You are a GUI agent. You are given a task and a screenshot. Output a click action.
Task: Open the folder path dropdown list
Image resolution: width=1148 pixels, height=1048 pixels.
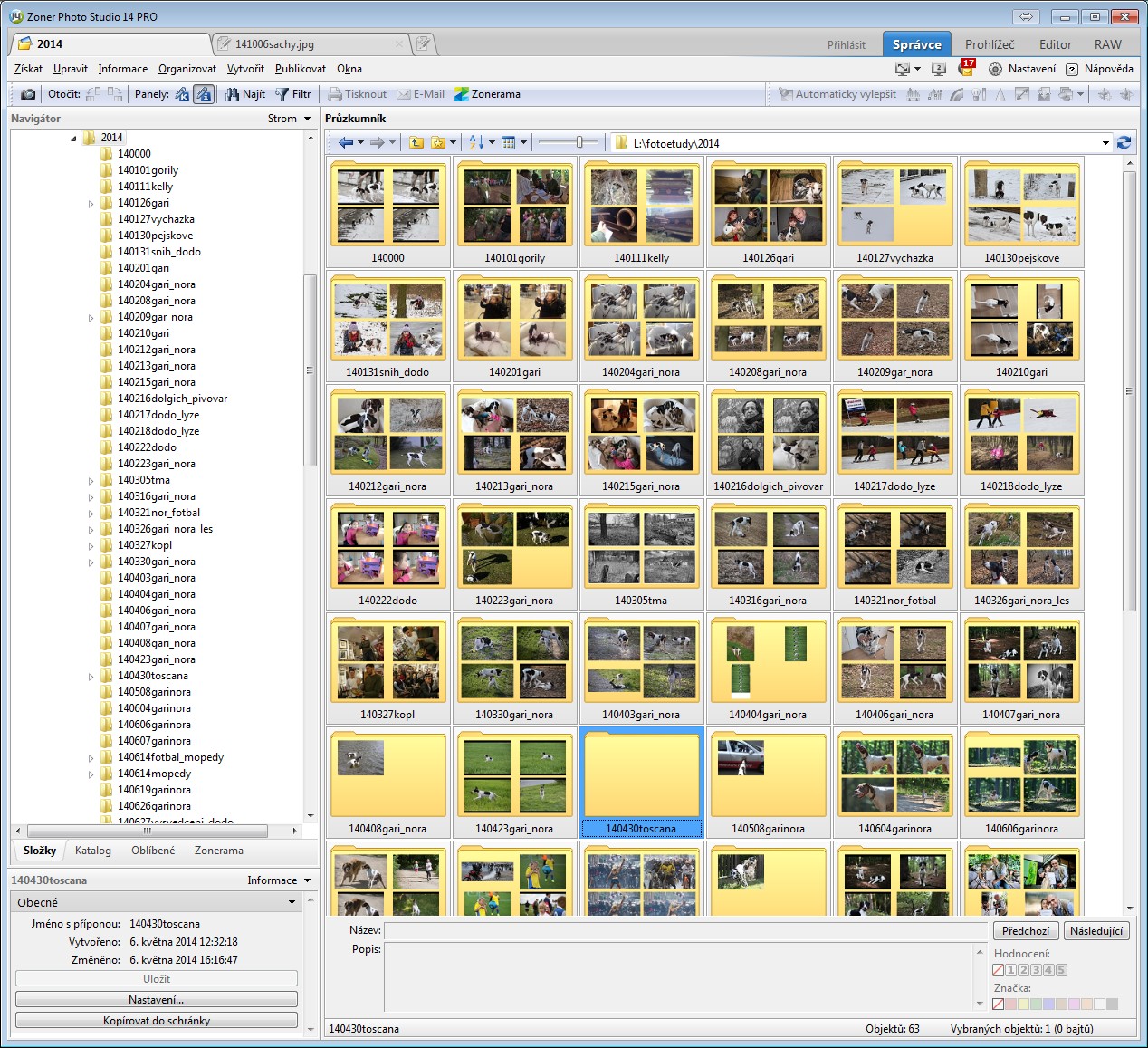(1105, 143)
